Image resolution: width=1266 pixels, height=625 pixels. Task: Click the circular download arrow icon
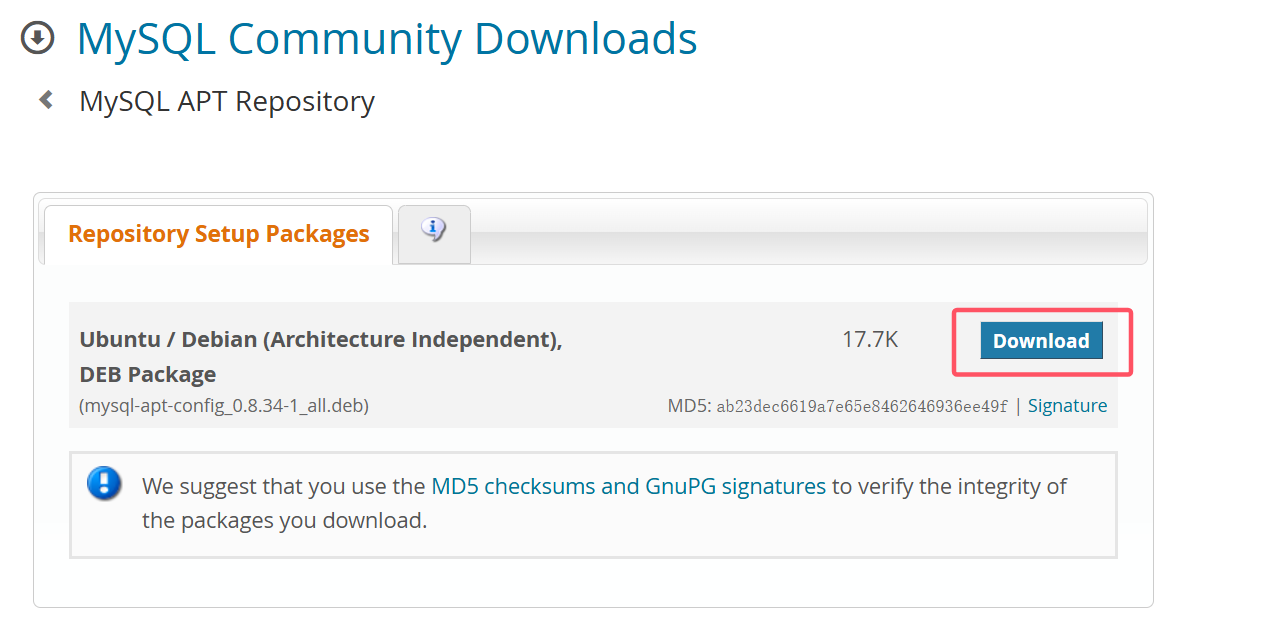(x=38, y=39)
